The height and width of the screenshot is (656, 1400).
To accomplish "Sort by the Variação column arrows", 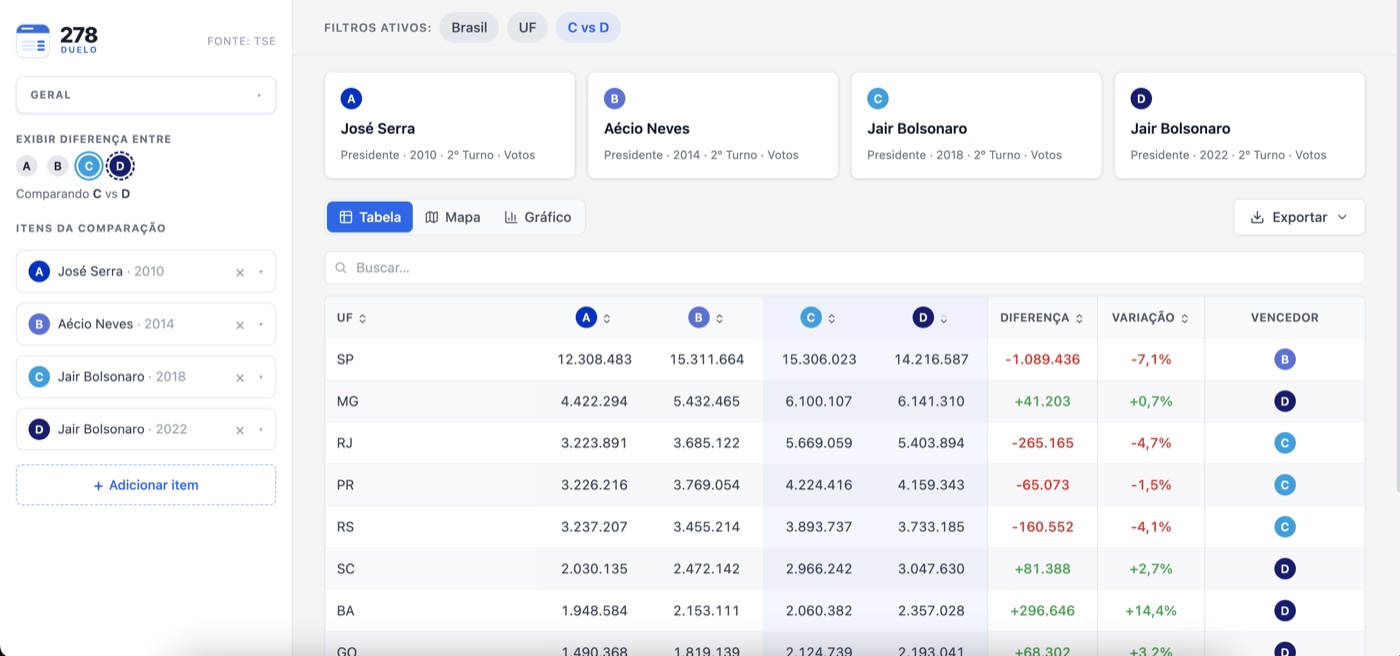I will pyautogui.click(x=1184, y=318).
